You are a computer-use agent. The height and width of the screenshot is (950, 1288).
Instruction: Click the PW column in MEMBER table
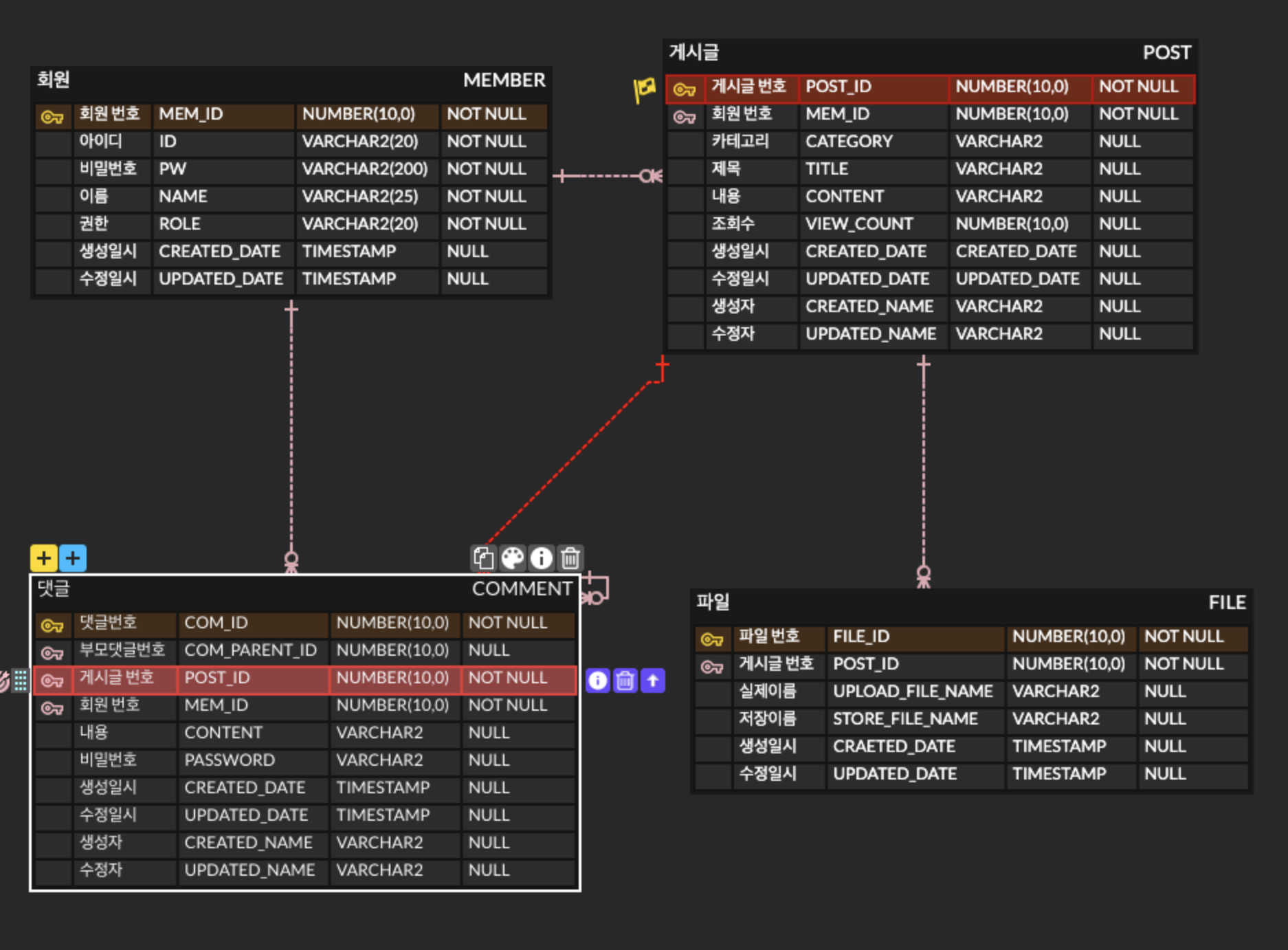[x=173, y=169]
